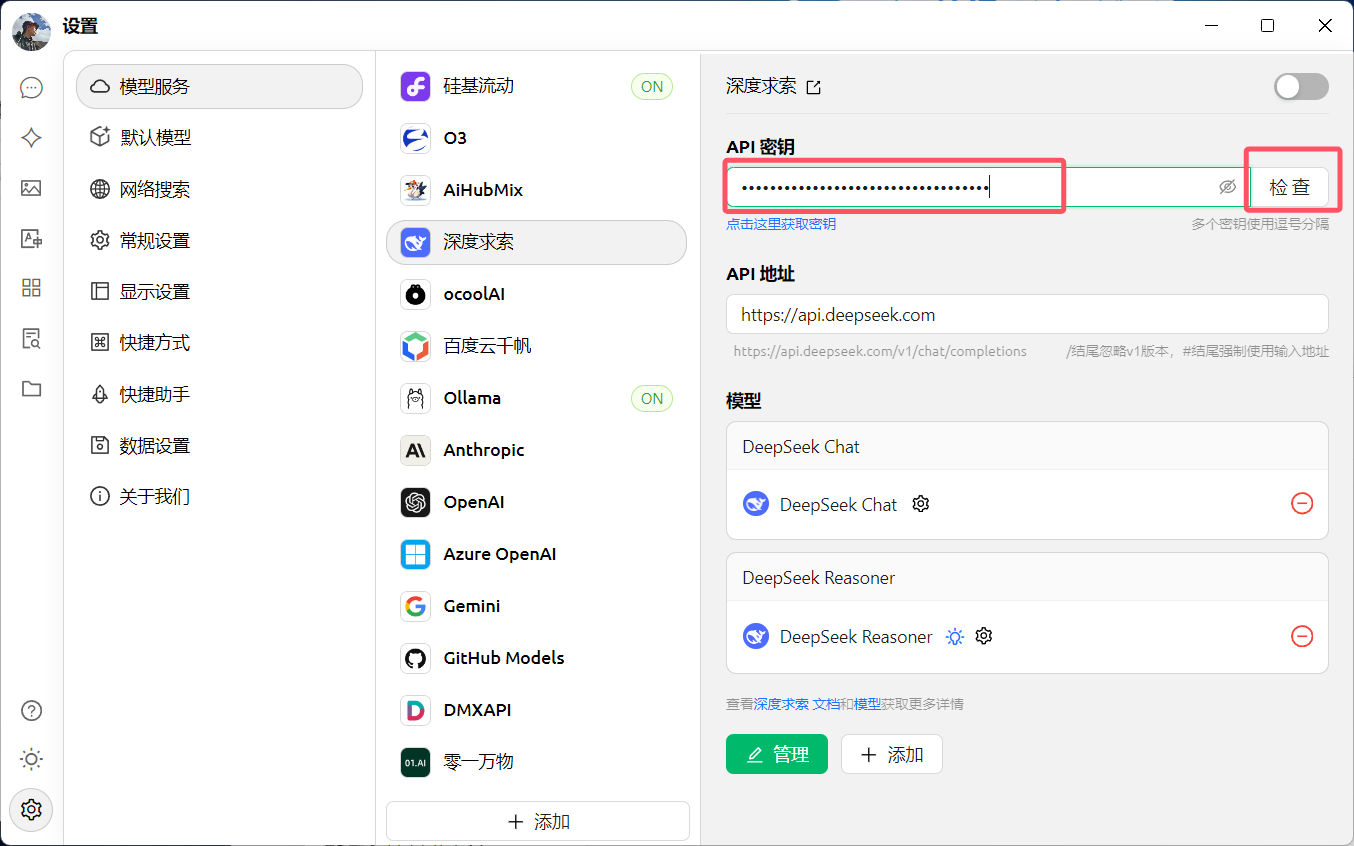
Task: Open the chat assistant icon in sidebar
Action: tap(31, 88)
